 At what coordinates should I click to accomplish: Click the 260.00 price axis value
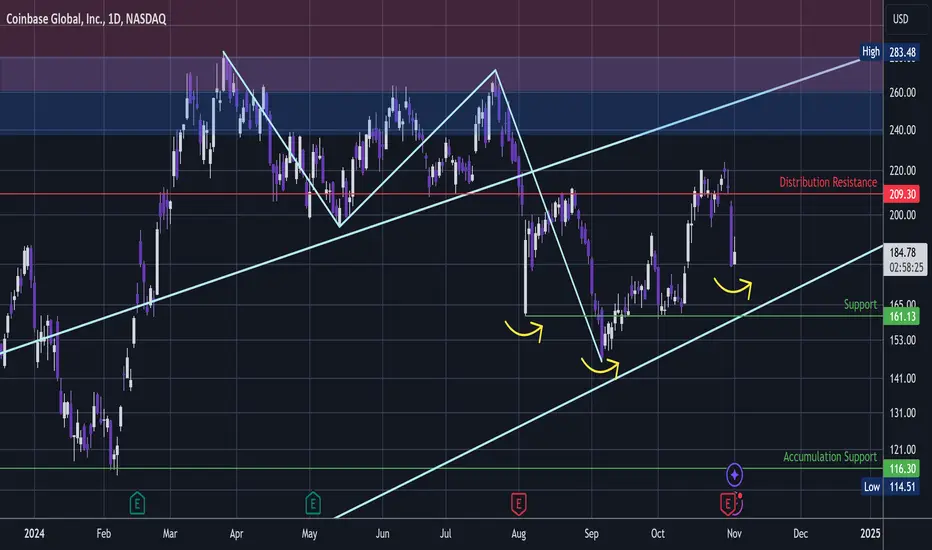902,93
